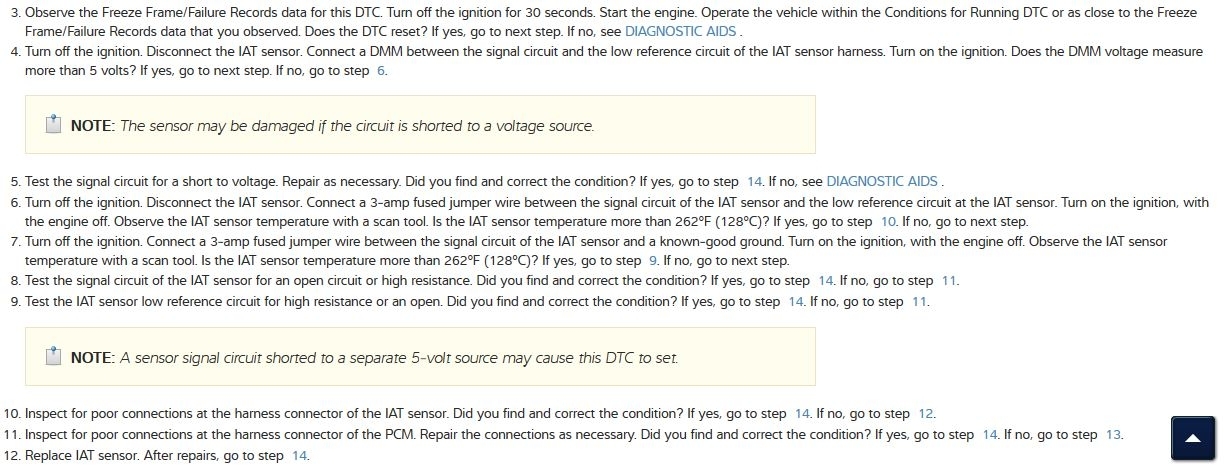This screenshot has width=1228, height=467.
Task: Click note icon beside 5-volt source note
Action: pos(54,357)
